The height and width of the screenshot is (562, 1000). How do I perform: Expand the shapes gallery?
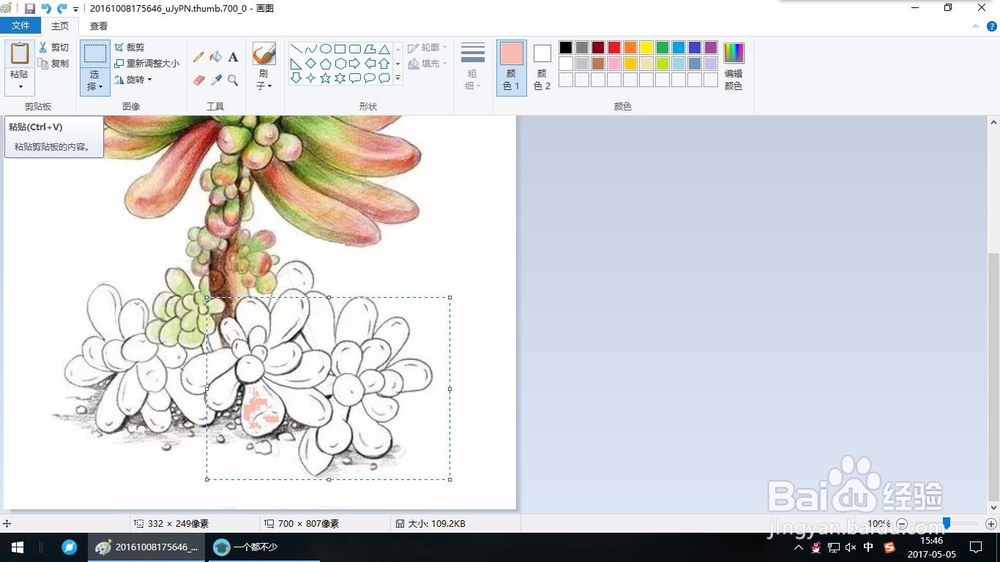398,78
